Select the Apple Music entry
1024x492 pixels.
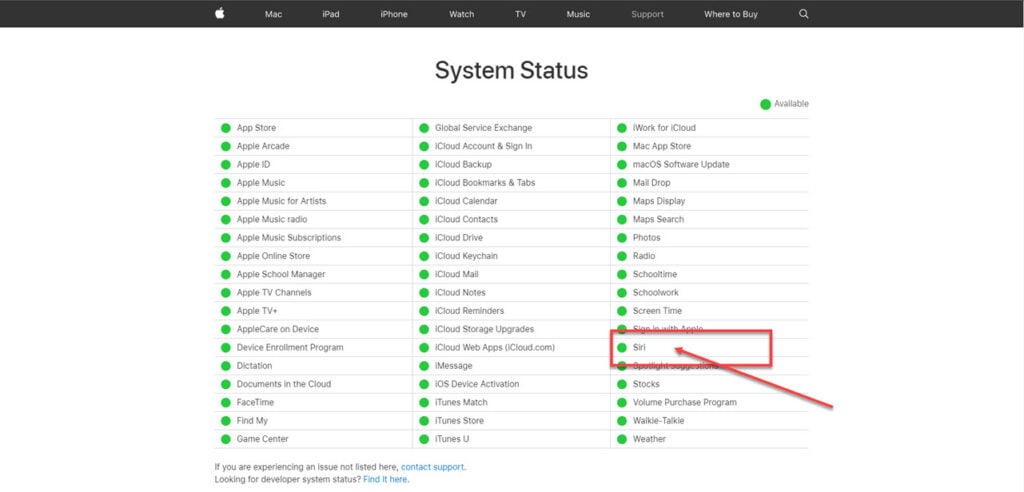[x=261, y=183]
